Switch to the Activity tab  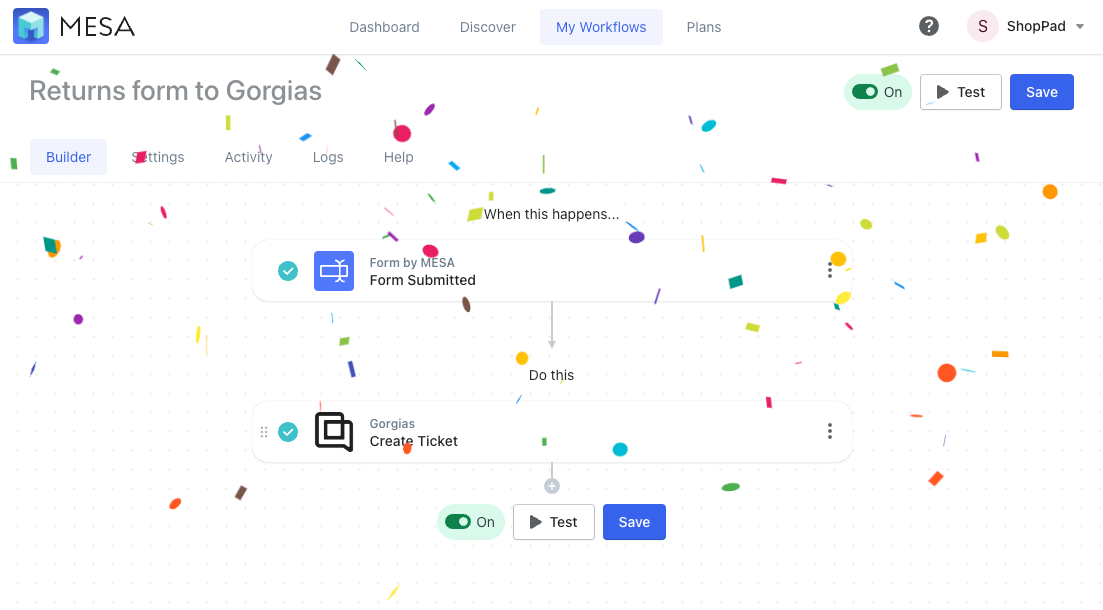coord(248,157)
